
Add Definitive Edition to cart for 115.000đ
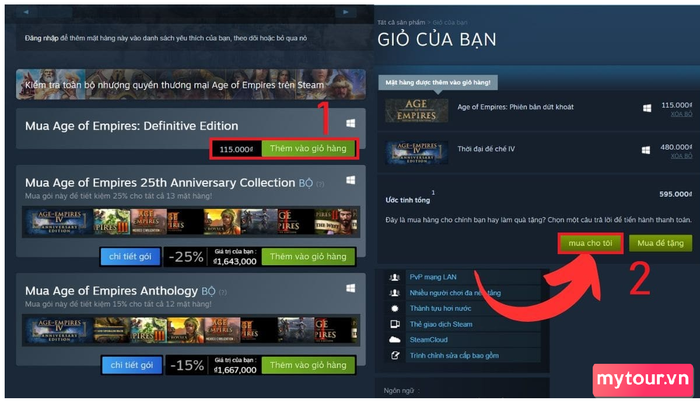[308, 149]
